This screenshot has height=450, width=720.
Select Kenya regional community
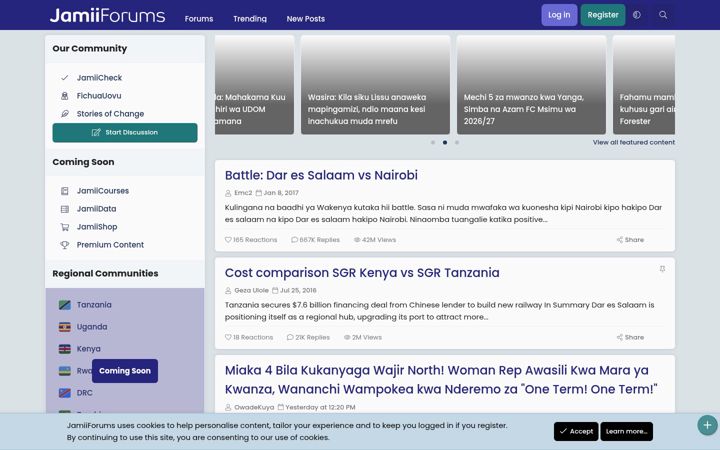(89, 349)
